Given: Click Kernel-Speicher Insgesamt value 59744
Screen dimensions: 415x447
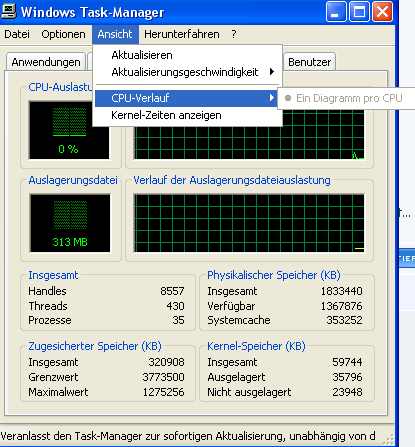Looking at the screenshot, I should pyautogui.click(x=347, y=362).
